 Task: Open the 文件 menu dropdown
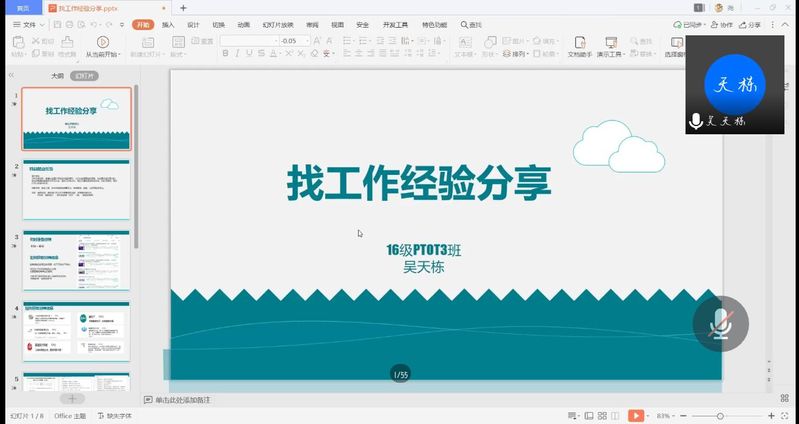(30, 24)
